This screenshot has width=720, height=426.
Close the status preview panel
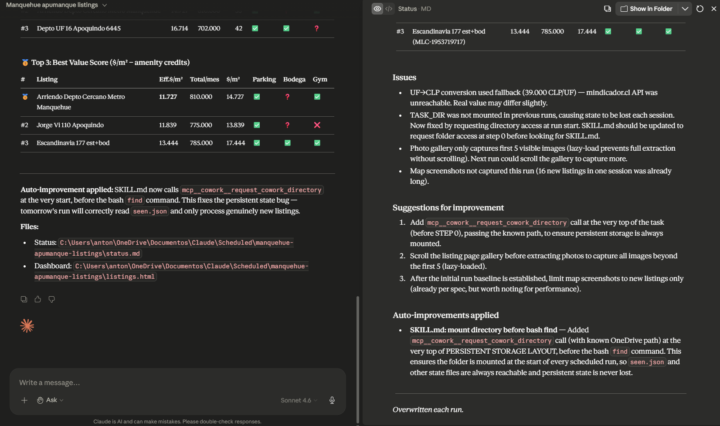[x=714, y=9]
